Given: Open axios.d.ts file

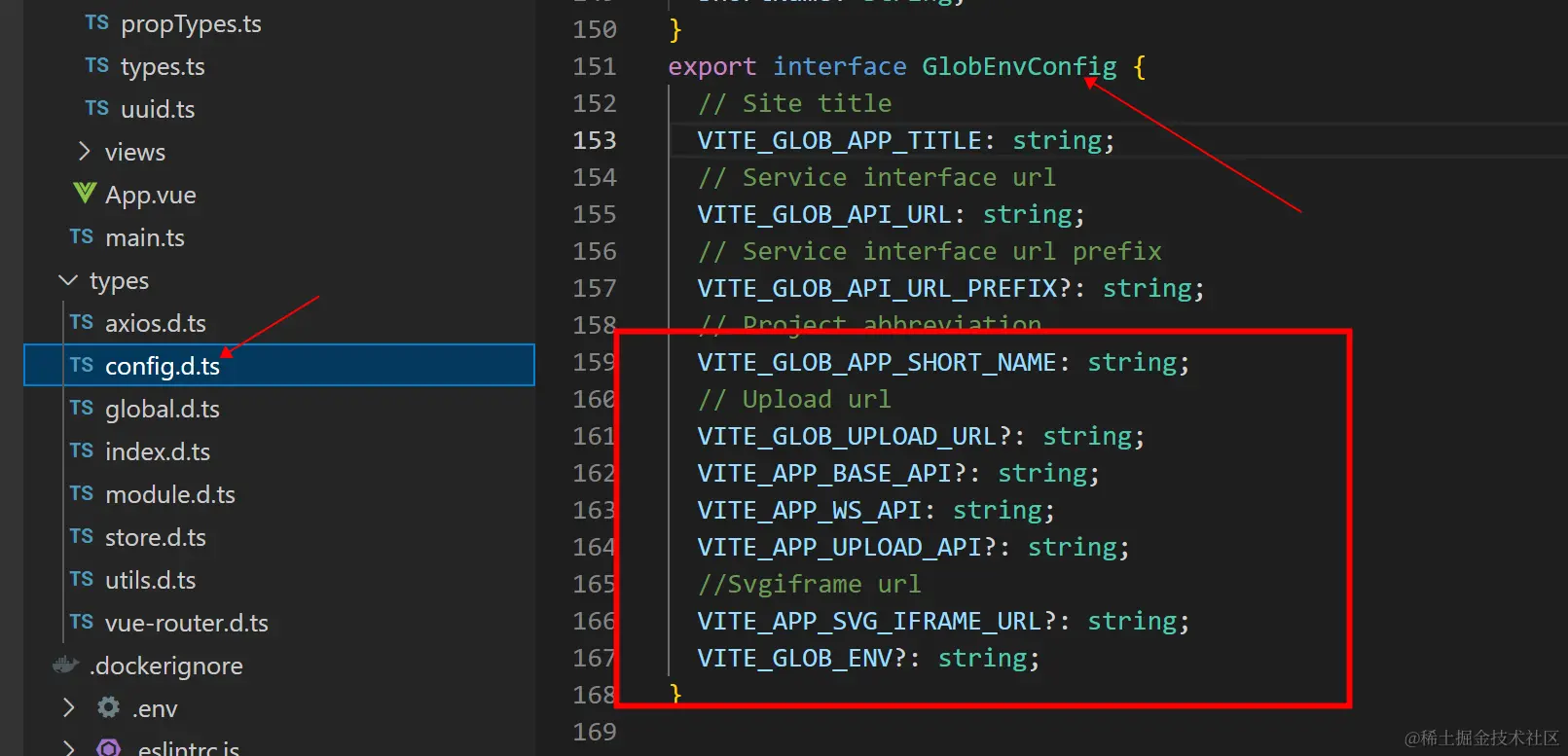Looking at the screenshot, I should point(156,324).
